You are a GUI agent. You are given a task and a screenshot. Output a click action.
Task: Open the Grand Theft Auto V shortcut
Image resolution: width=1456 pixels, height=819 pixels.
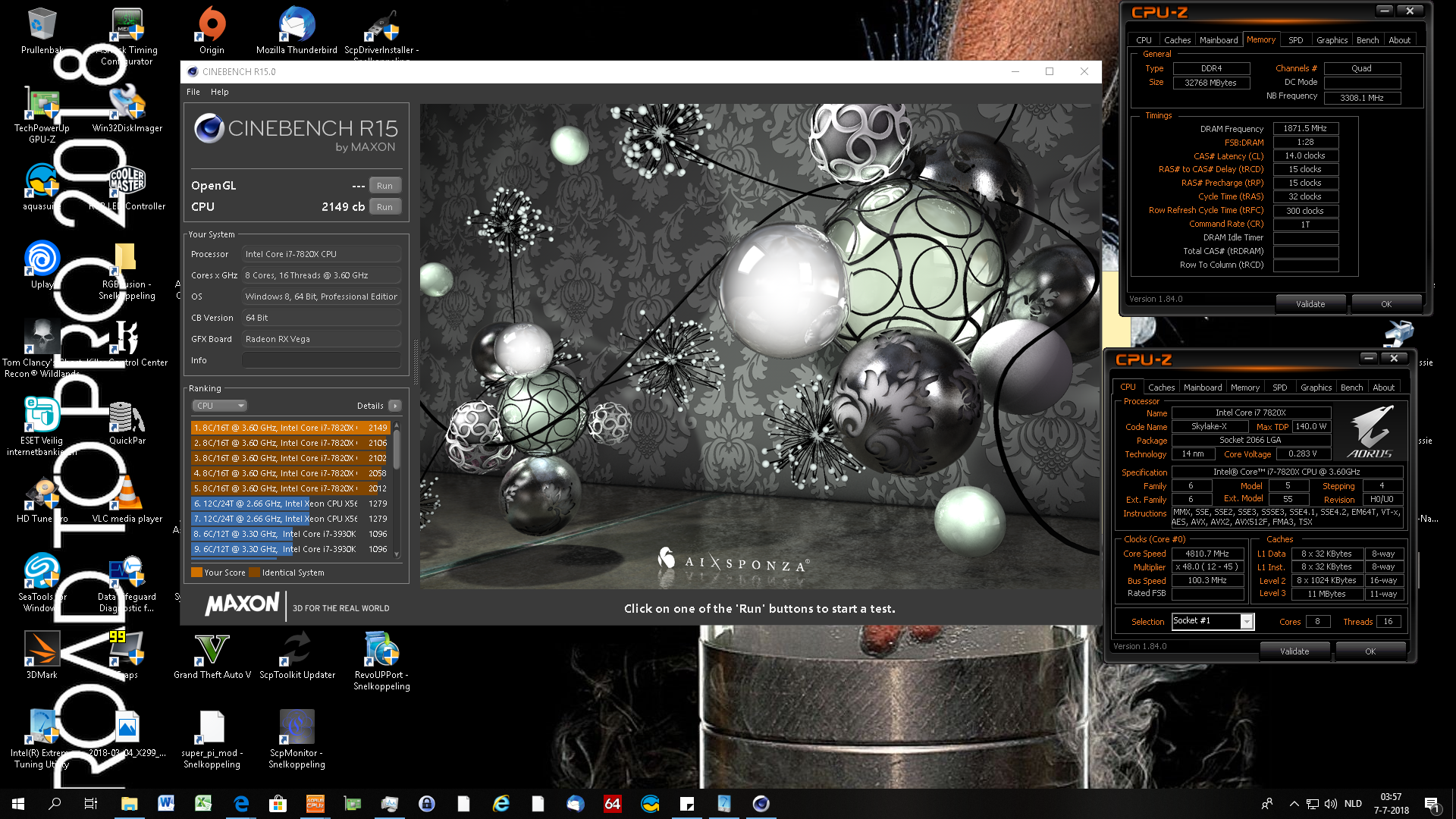coord(212,655)
